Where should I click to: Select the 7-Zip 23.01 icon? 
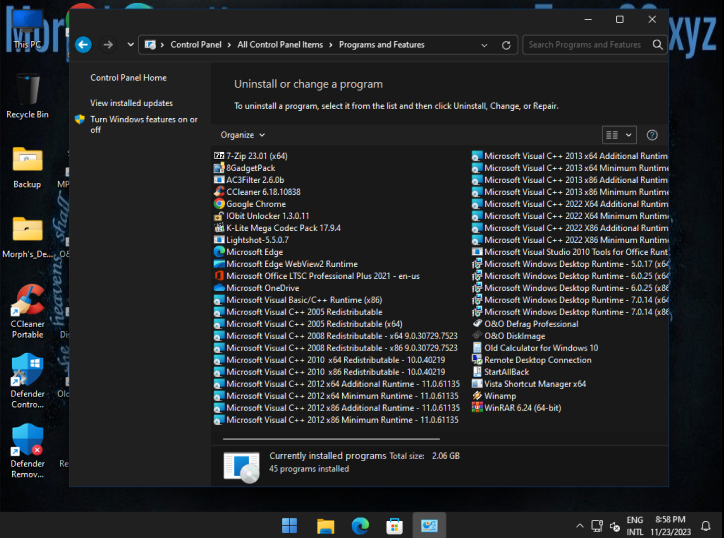click(x=219, y=156)
